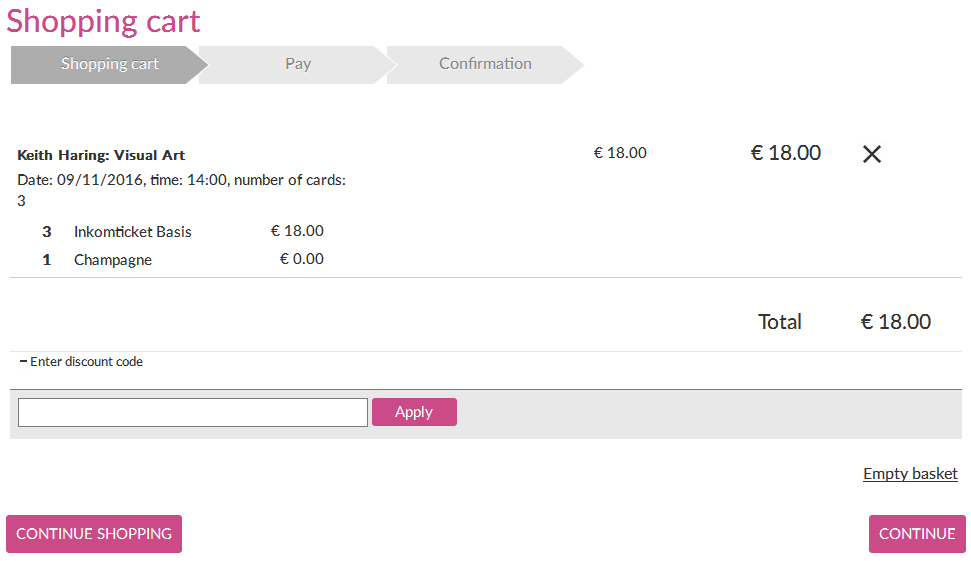Click the Champagne line item

point(112,260)
